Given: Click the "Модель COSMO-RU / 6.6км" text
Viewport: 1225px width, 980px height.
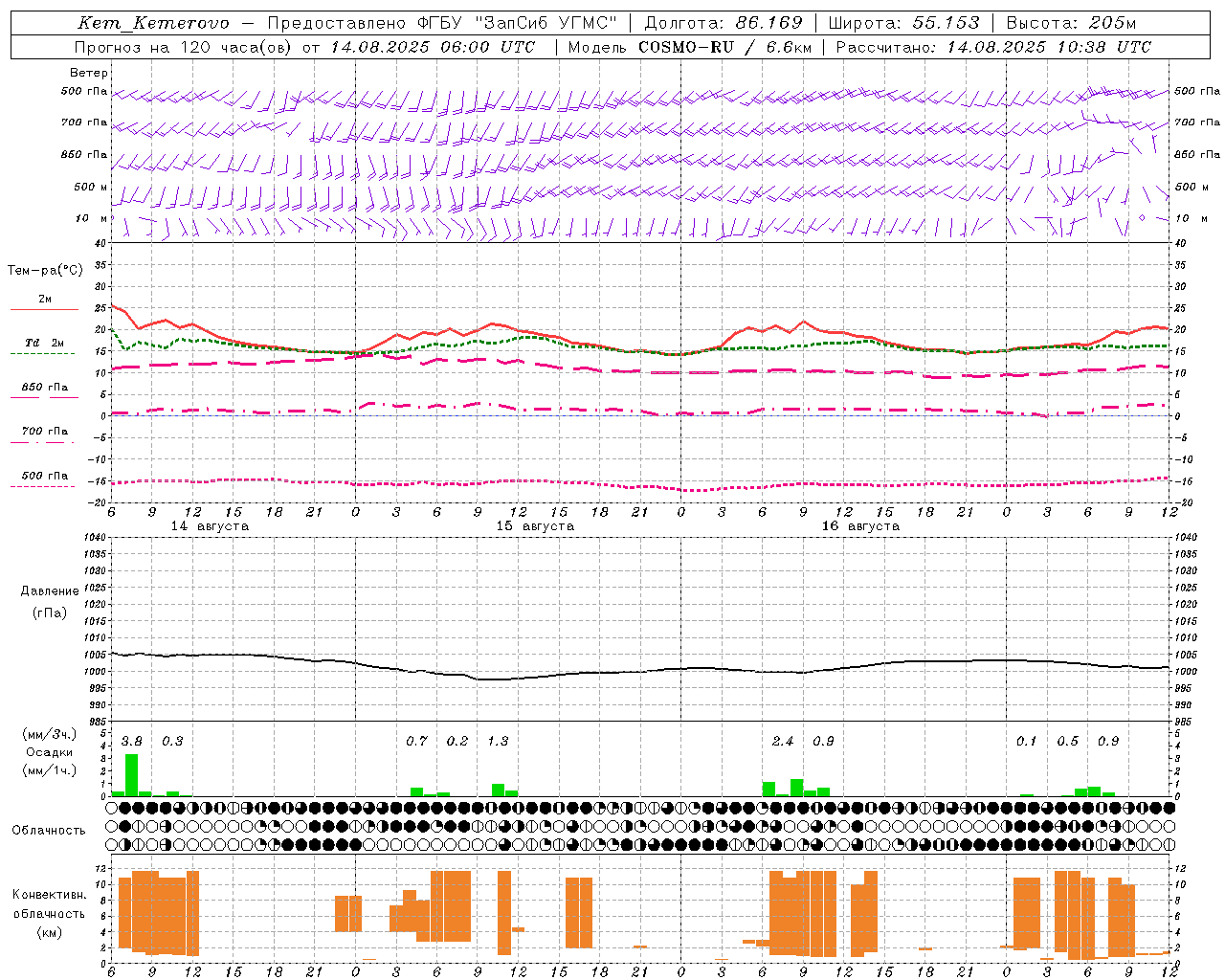Looking at the screenshot, I should tap(690, 47).
